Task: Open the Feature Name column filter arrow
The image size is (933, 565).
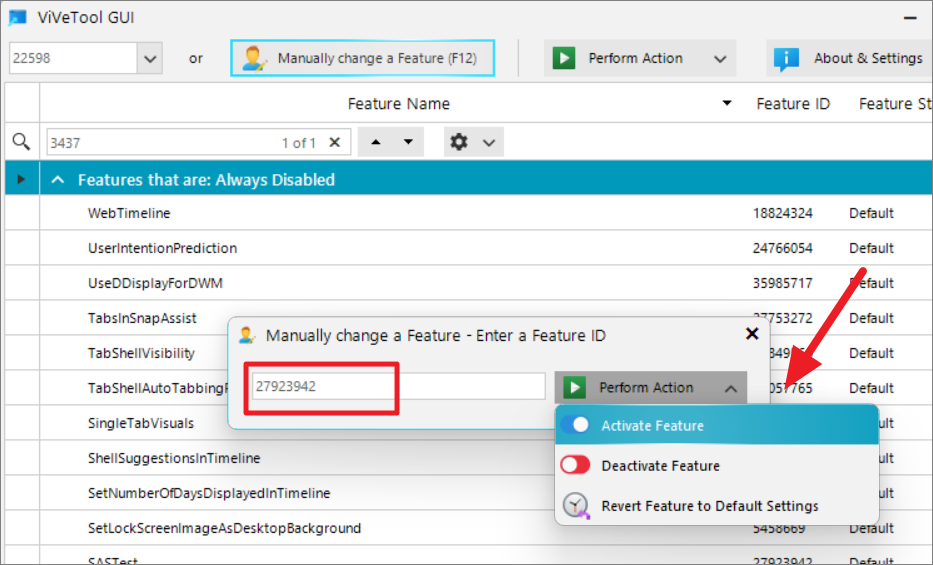Action: tap(727, 103)
